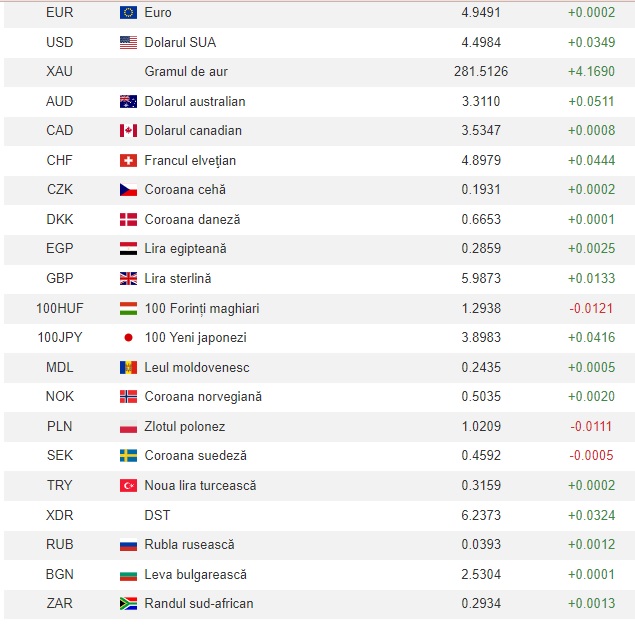Click the Turkish flag icon
The image size is (635, 625).
128,486
